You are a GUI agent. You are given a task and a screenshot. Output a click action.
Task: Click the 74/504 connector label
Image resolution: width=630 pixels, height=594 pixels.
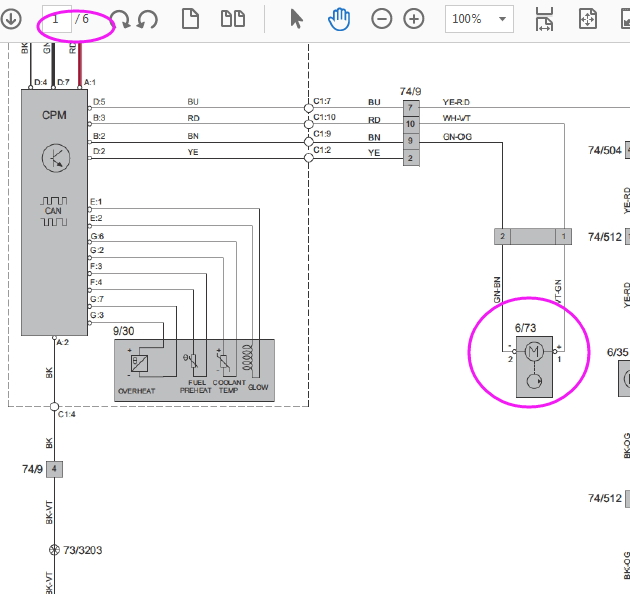[x=605, y=150]
